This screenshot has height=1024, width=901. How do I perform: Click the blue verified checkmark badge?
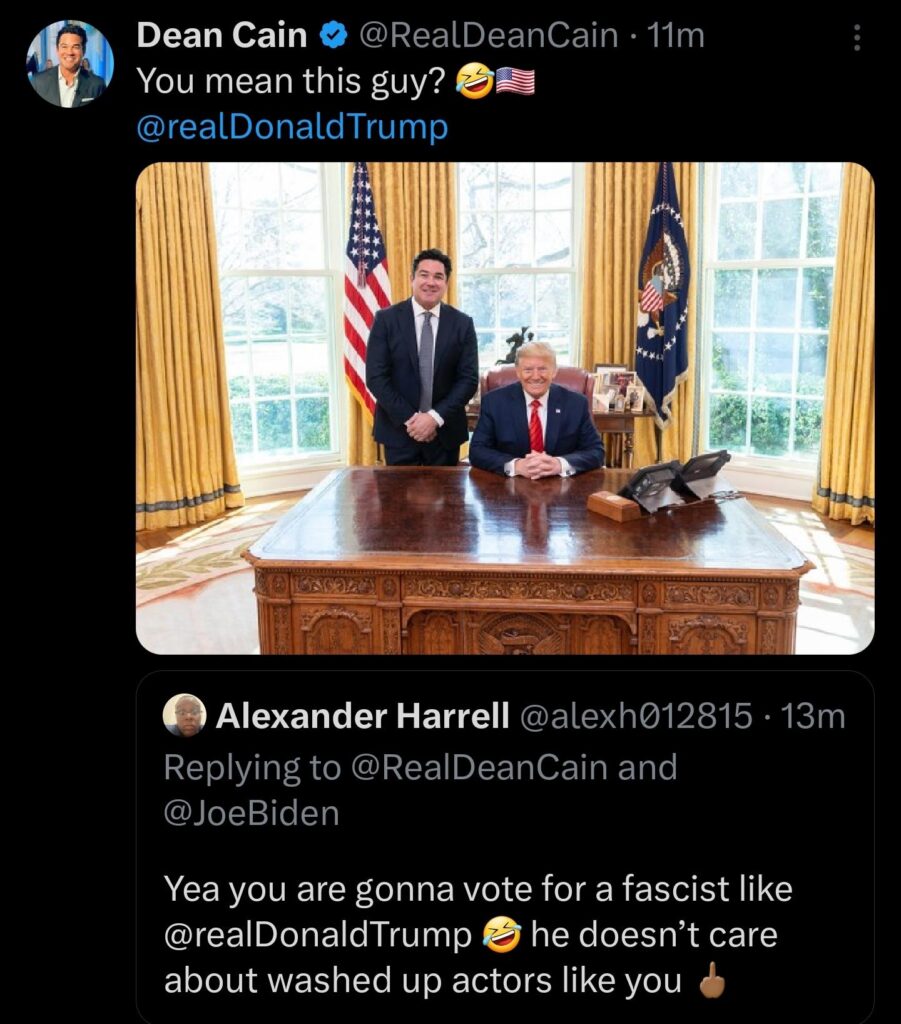[334, 35]
